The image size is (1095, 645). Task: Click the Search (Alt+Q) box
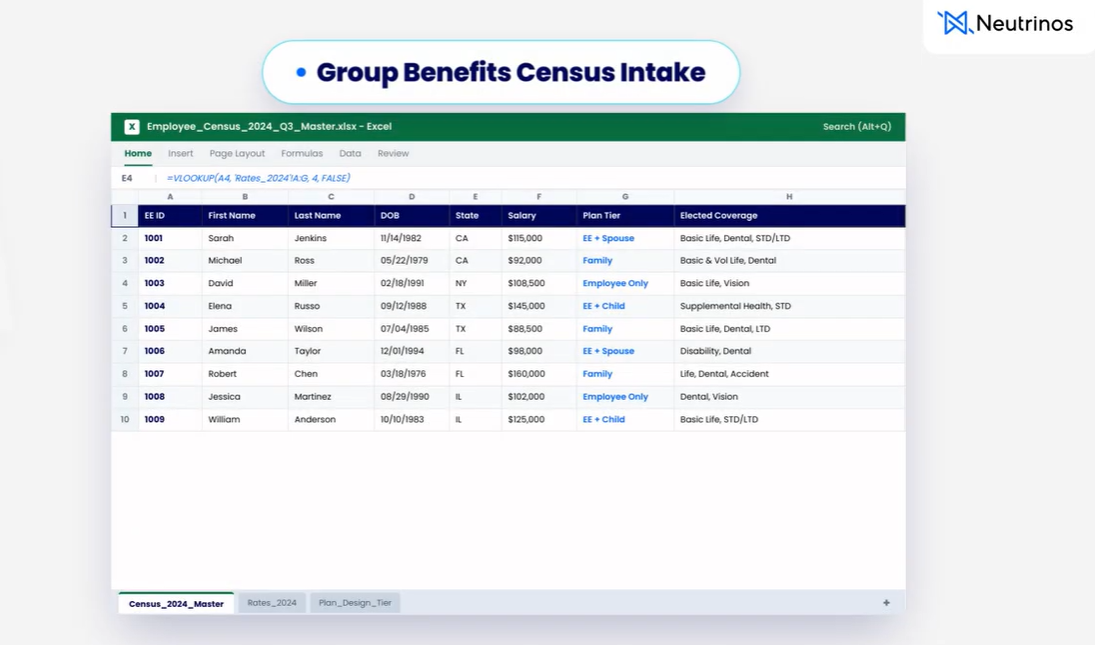pos(856,126)
